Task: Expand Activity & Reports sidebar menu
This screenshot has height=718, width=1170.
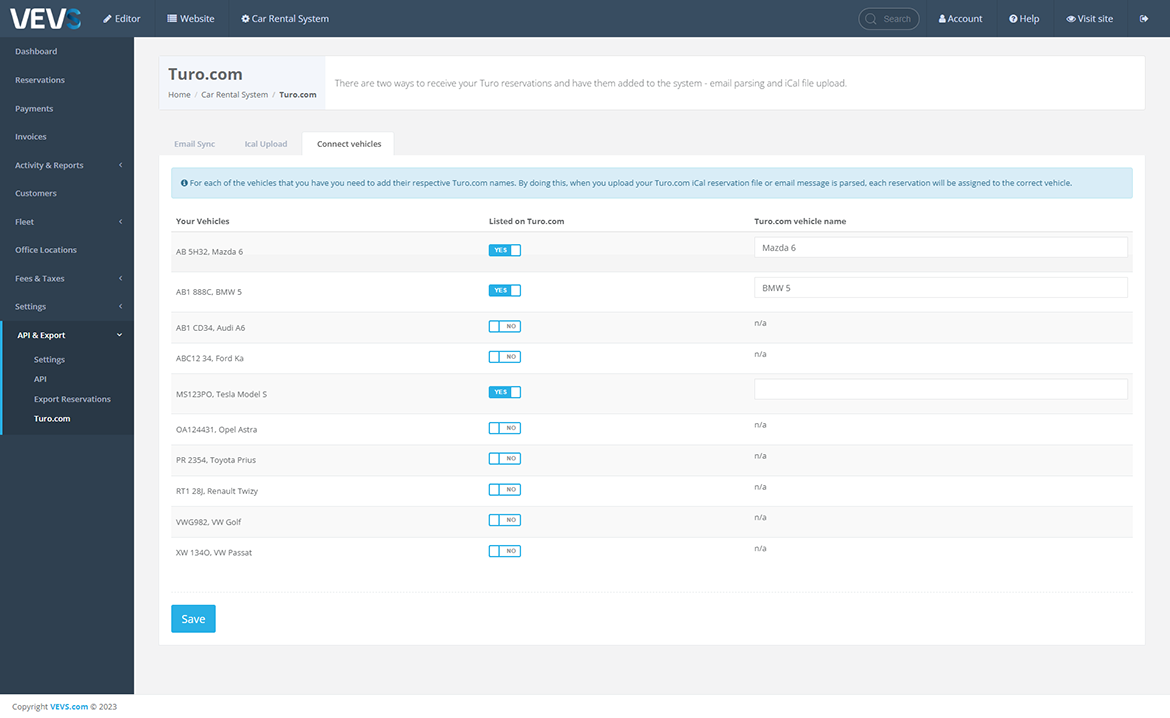Action: [67, 165]
